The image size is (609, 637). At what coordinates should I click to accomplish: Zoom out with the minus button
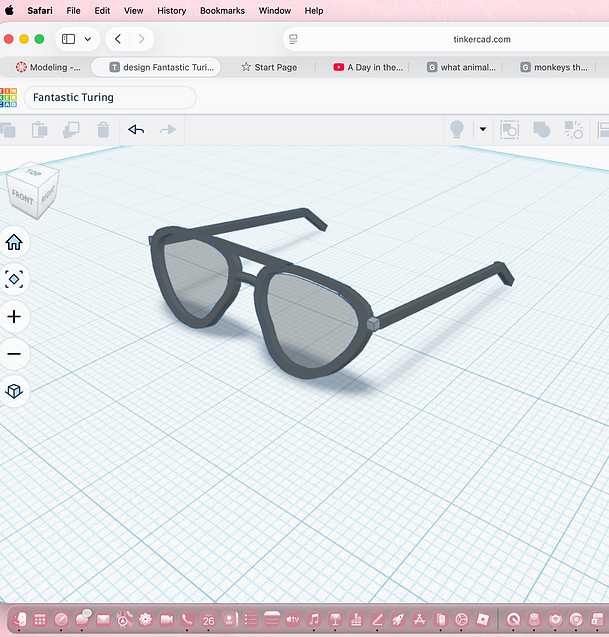(14, 354)
